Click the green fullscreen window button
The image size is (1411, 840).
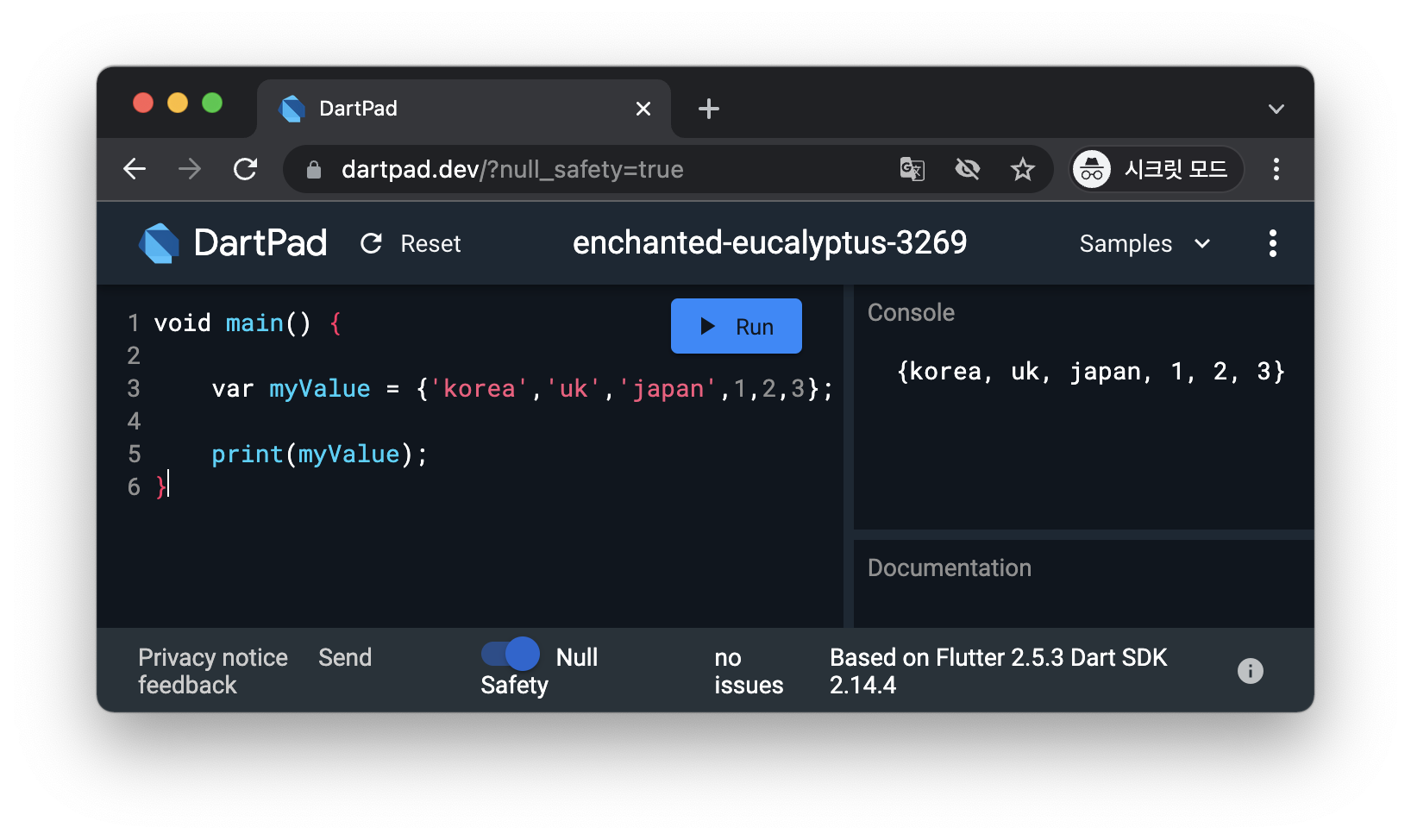(x=212, y=103)
